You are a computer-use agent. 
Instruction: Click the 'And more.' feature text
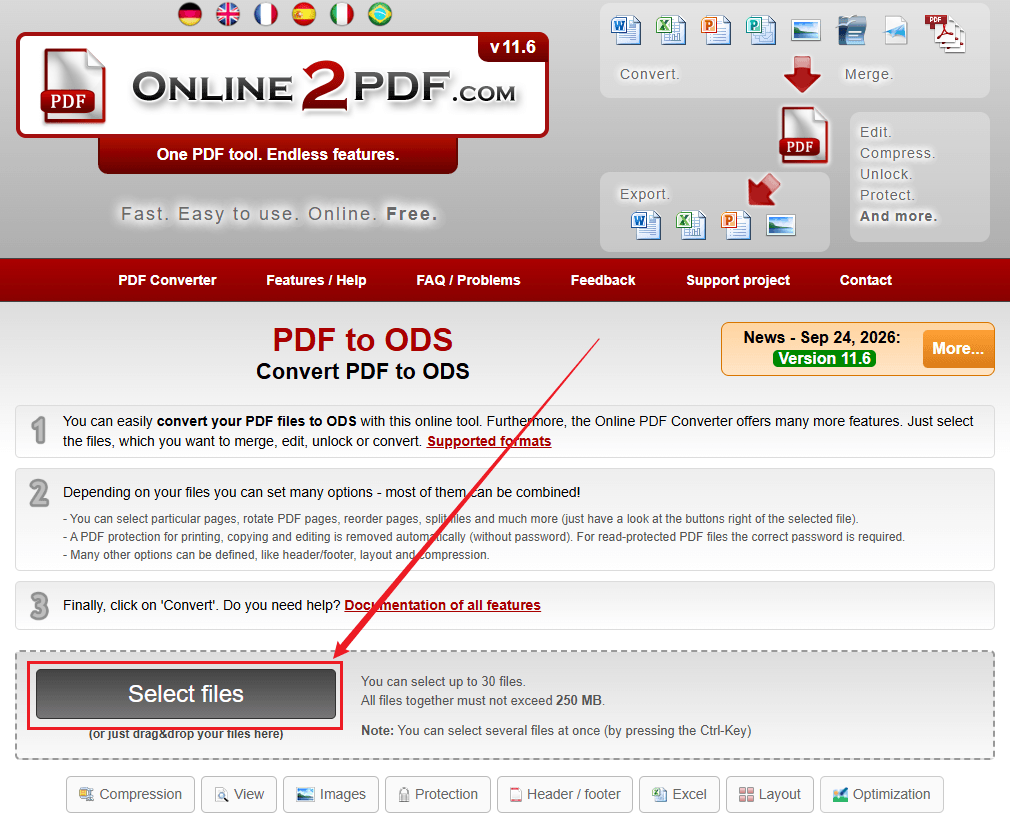click(x=899, y=216)
